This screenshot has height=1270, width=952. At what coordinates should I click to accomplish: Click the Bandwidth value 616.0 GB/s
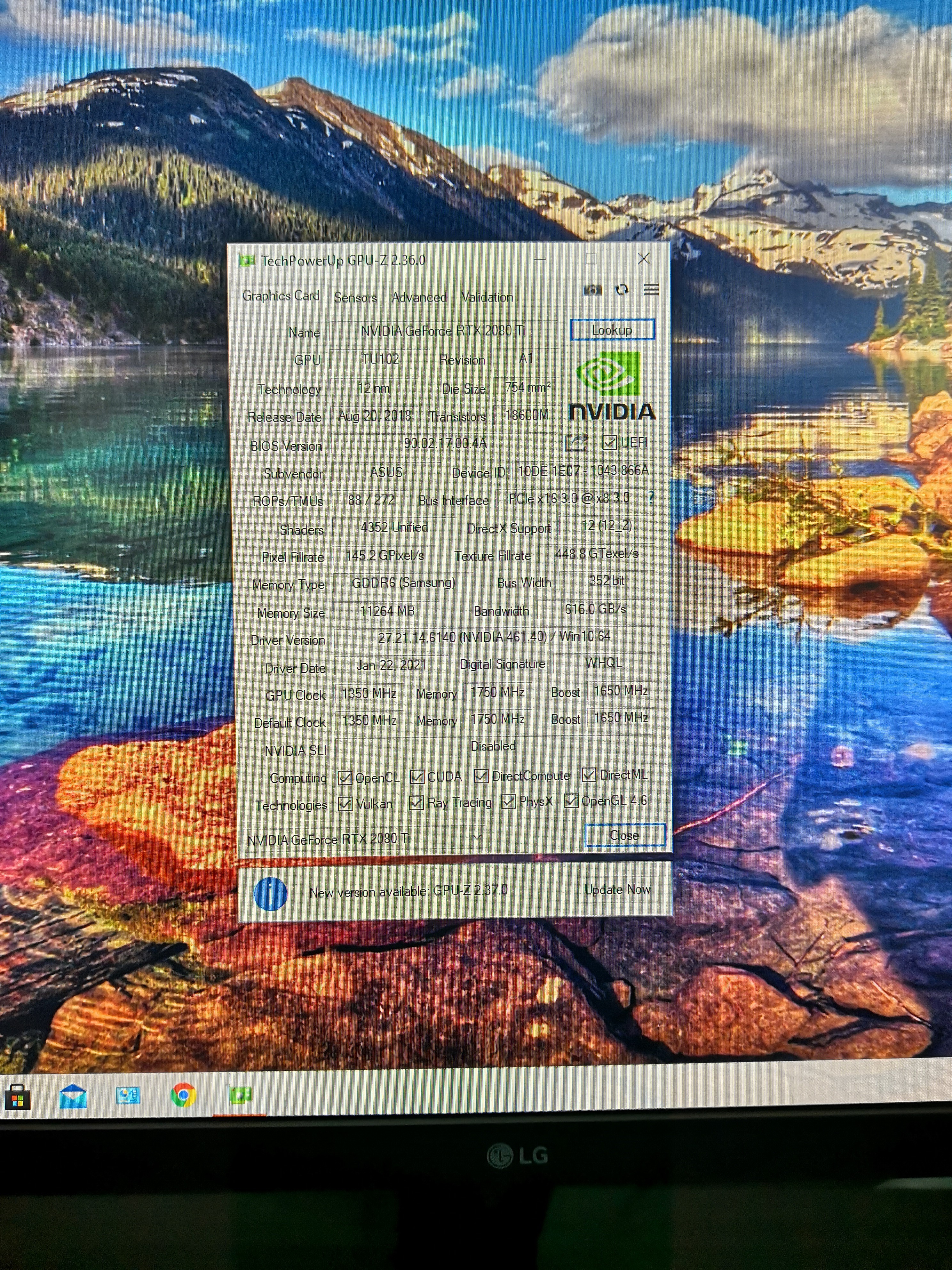pyautogui.click(x=595, y=609)
